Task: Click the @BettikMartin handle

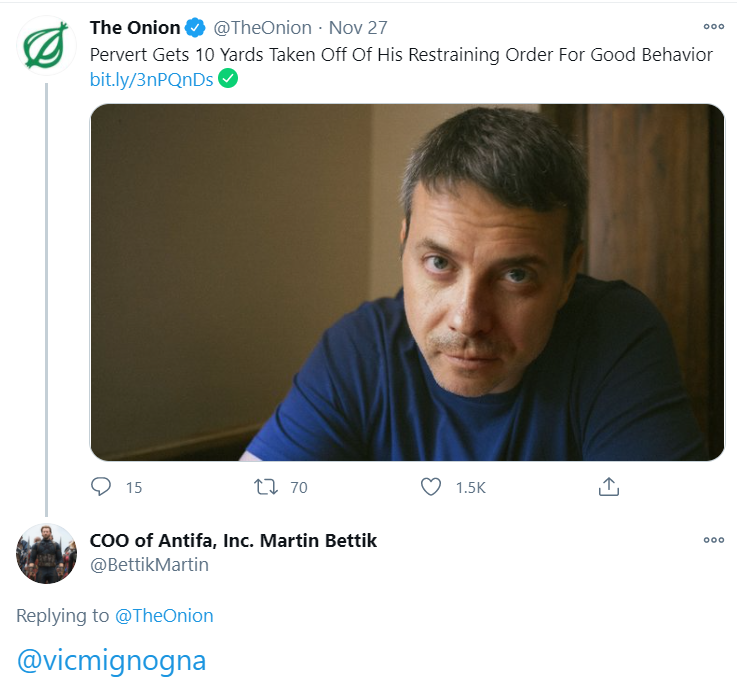Action: tap(149, 565)
